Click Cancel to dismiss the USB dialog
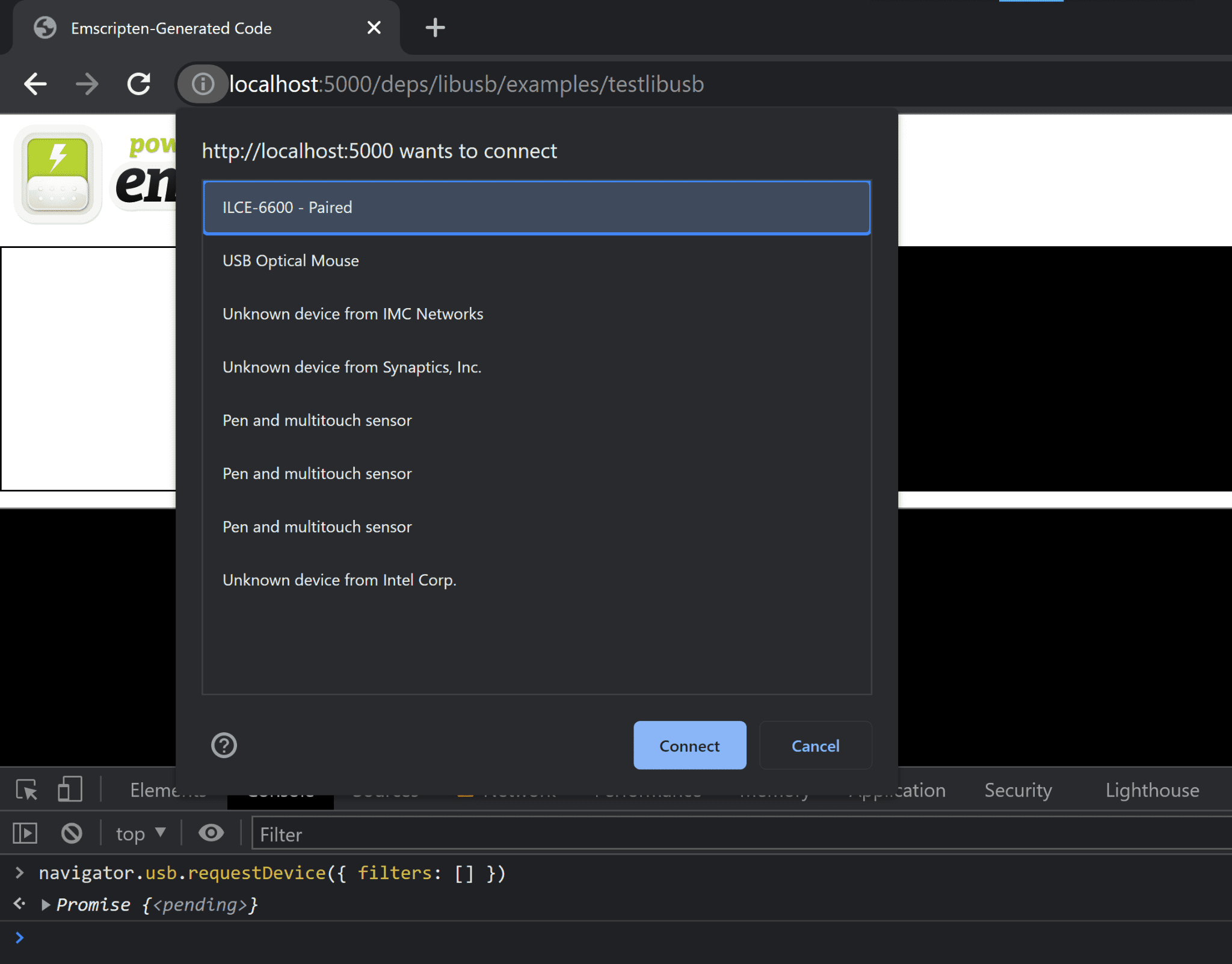 [815, 745]
